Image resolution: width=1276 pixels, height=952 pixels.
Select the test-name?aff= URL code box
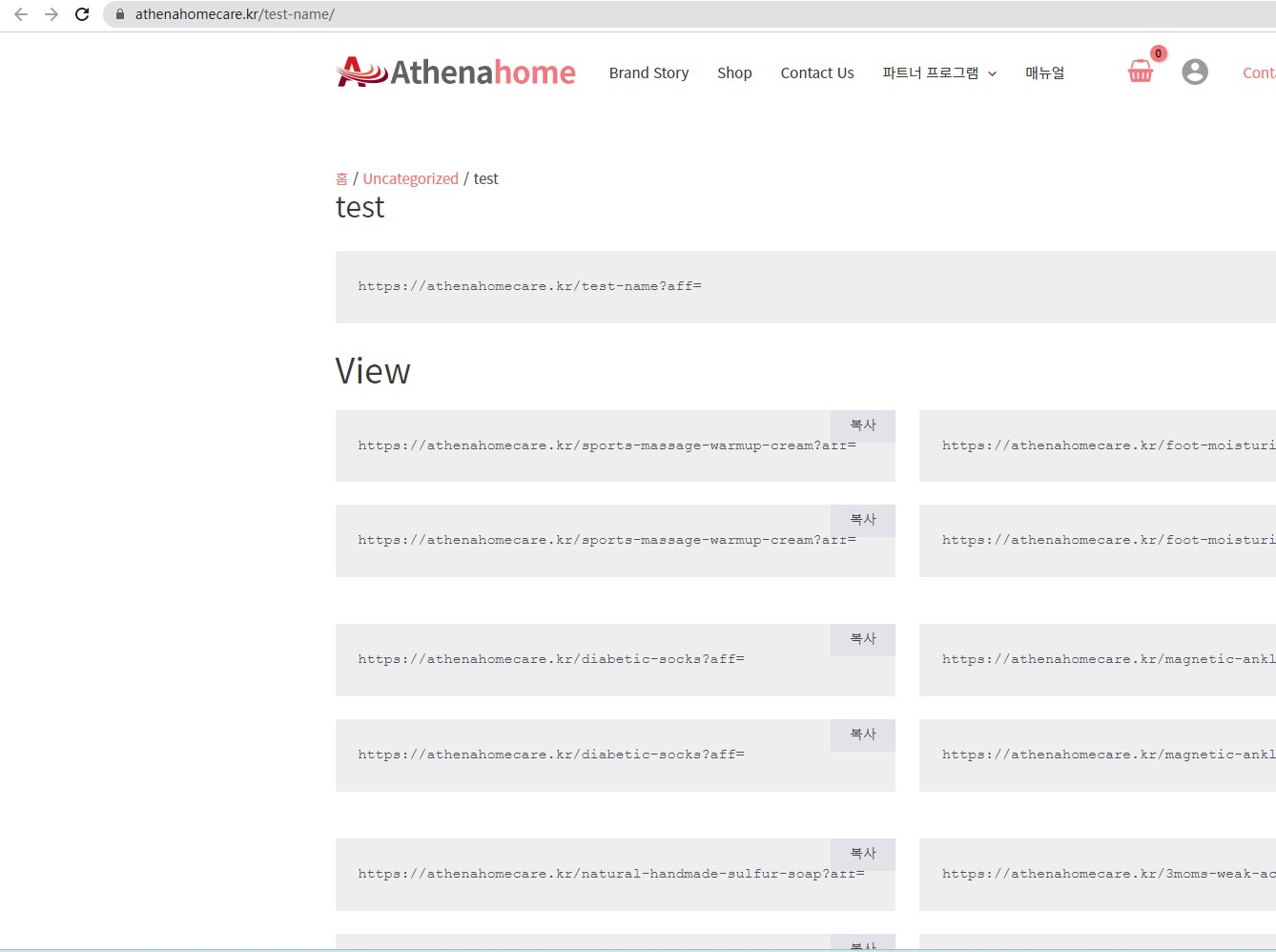coord(806,287)
